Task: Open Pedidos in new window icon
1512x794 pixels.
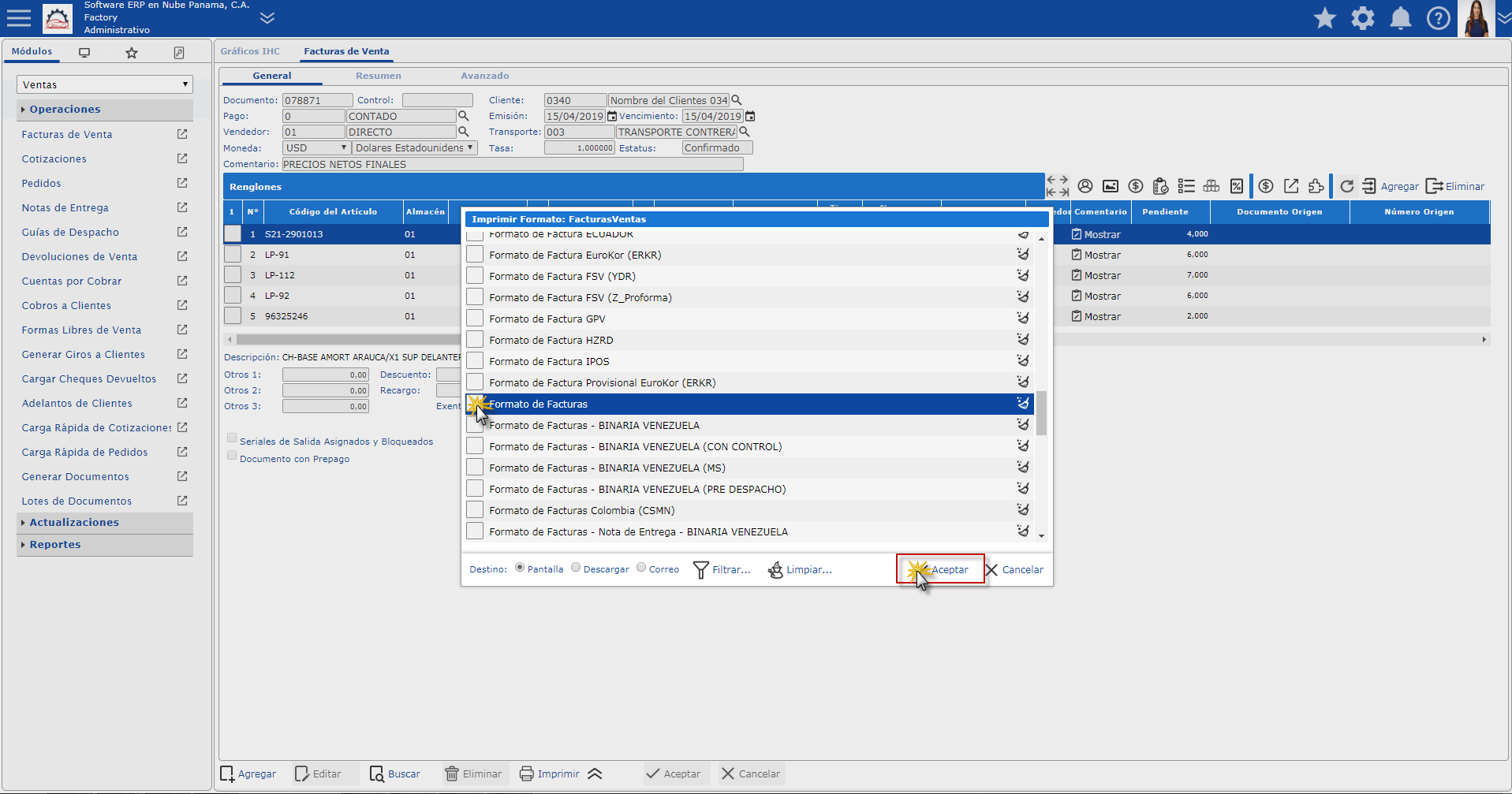Action: click(x=182, y=183)
